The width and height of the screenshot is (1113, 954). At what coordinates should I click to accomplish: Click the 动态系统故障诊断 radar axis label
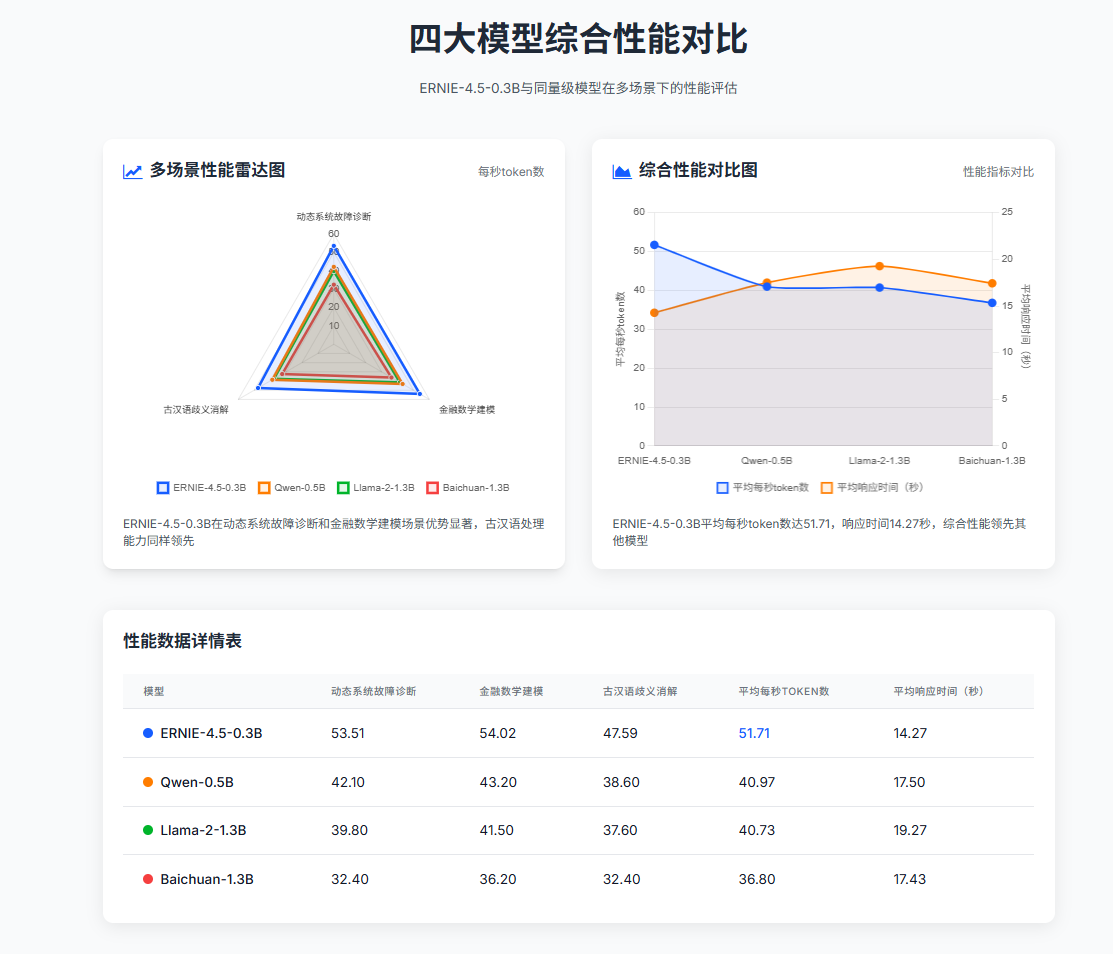coord(334,216)
